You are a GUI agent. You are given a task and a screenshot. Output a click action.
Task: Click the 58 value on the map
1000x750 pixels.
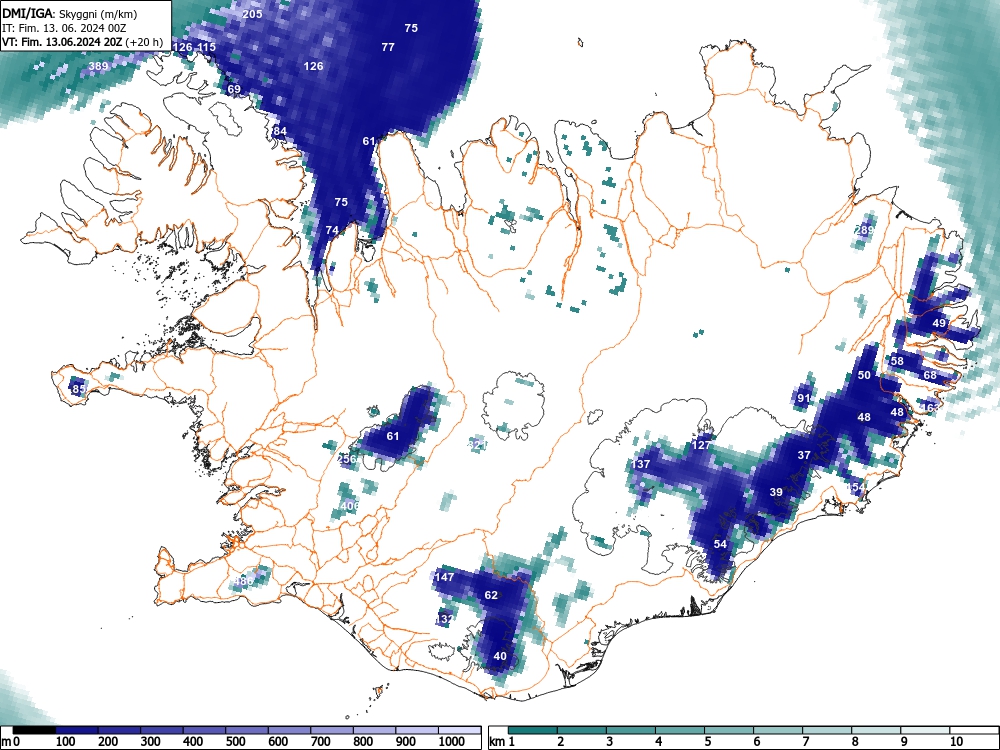point(897,360)
